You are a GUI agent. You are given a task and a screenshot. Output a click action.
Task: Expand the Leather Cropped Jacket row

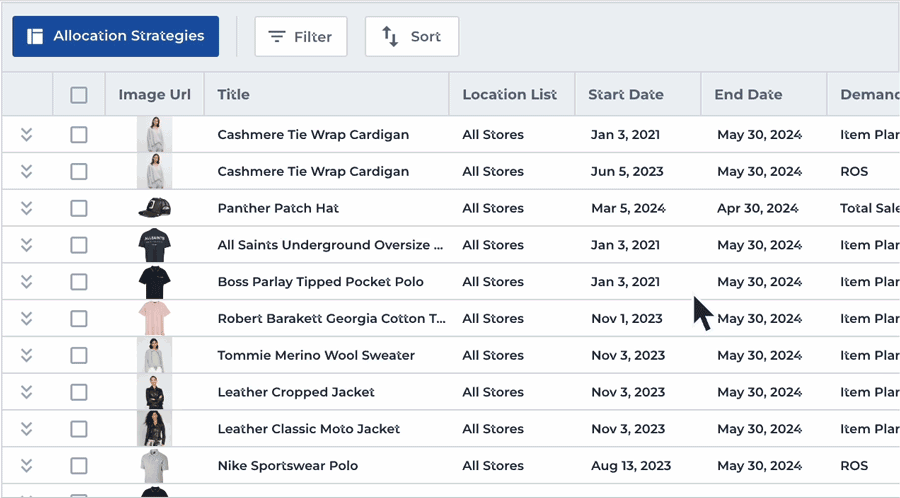27,392
